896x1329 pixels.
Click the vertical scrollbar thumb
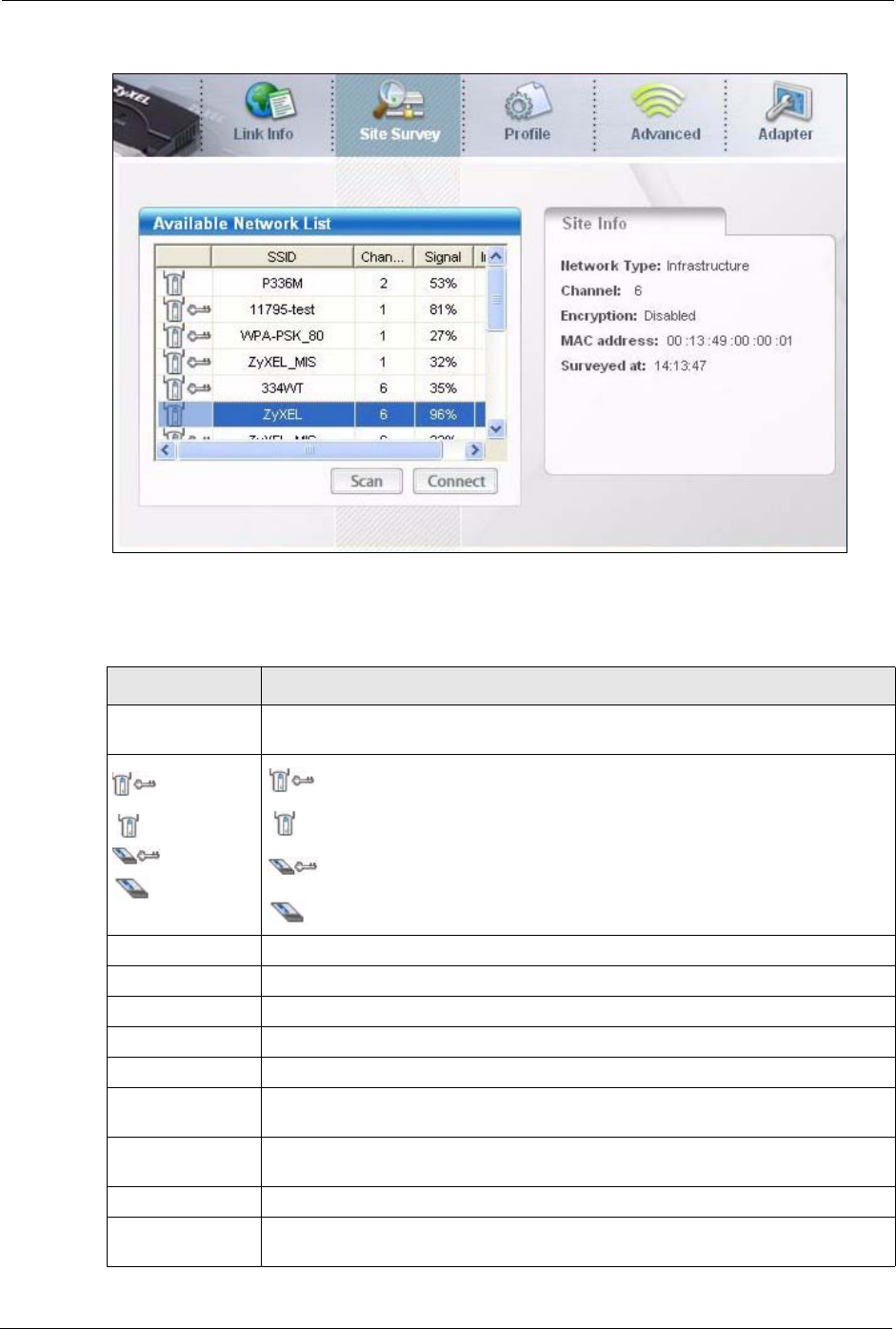click(496, 299)
